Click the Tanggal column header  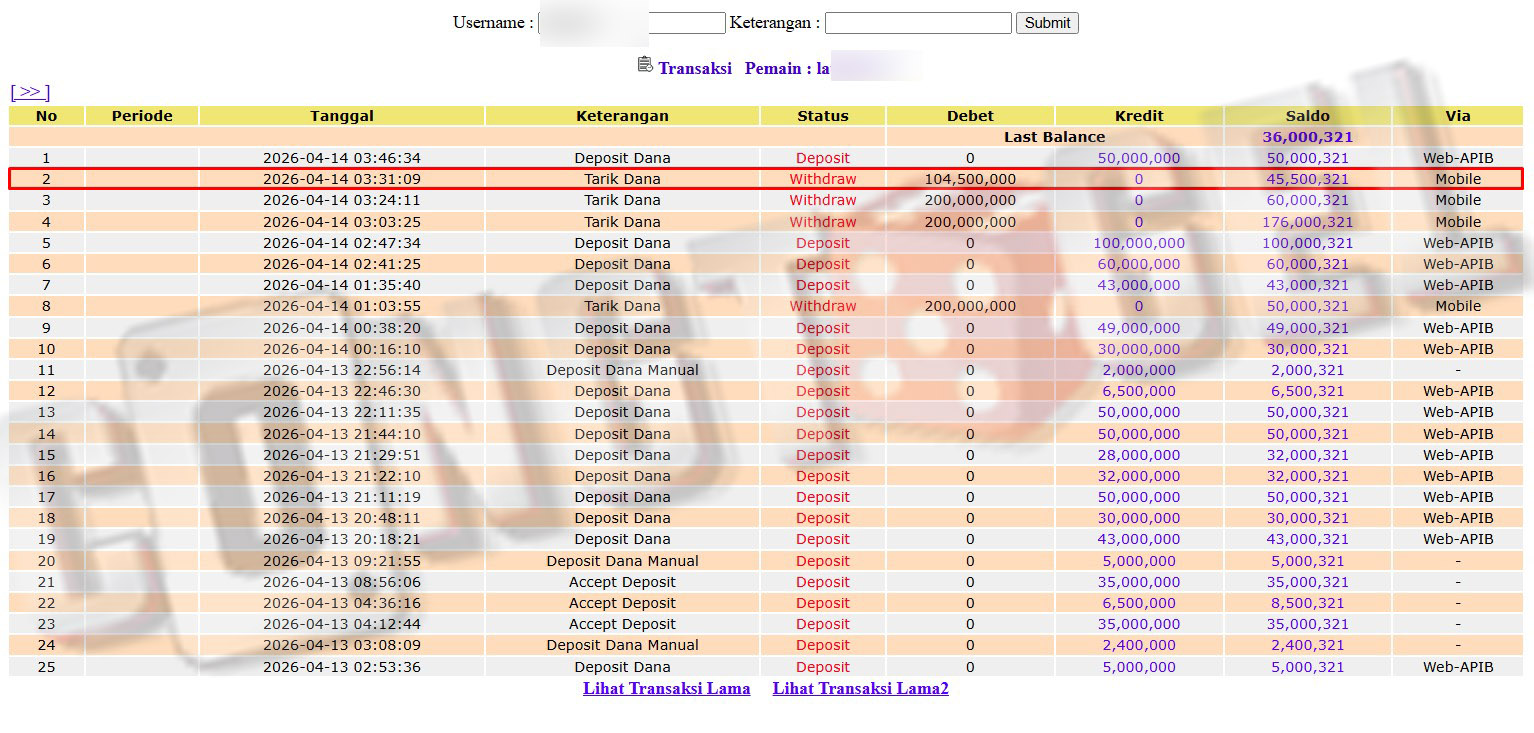342,116
